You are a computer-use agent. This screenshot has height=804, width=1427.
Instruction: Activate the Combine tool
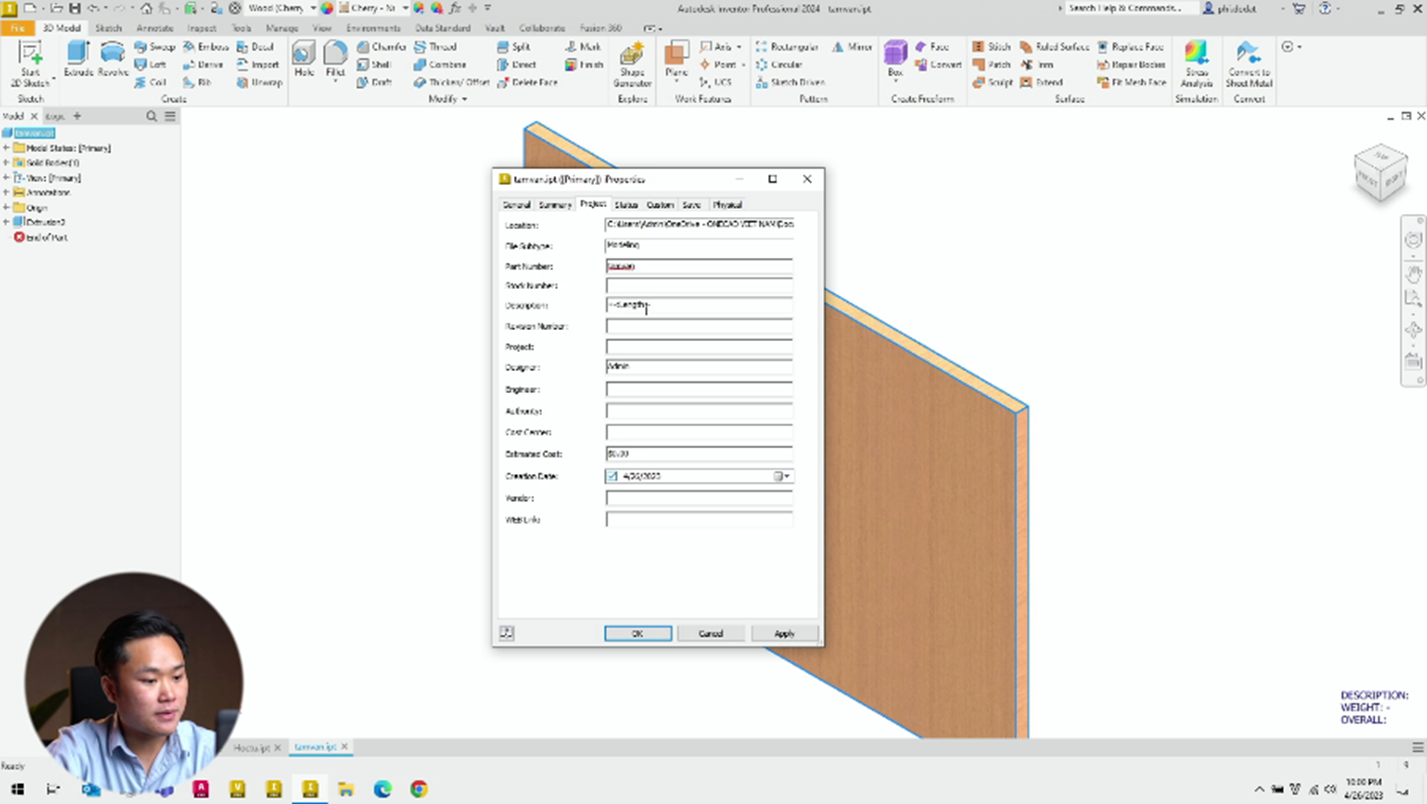(x=440, y=65)
